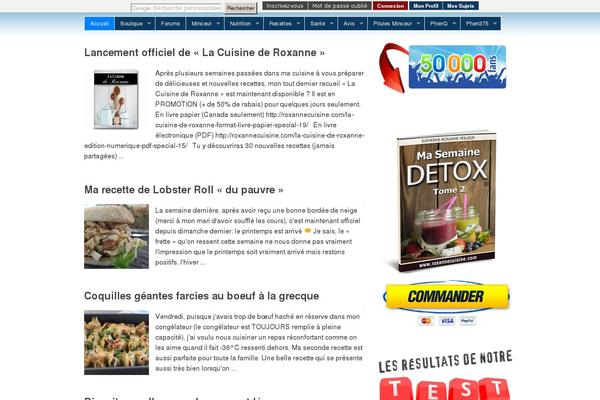
Task: Expand the PhenQ dropdown arrow
Action: [454, 23]
